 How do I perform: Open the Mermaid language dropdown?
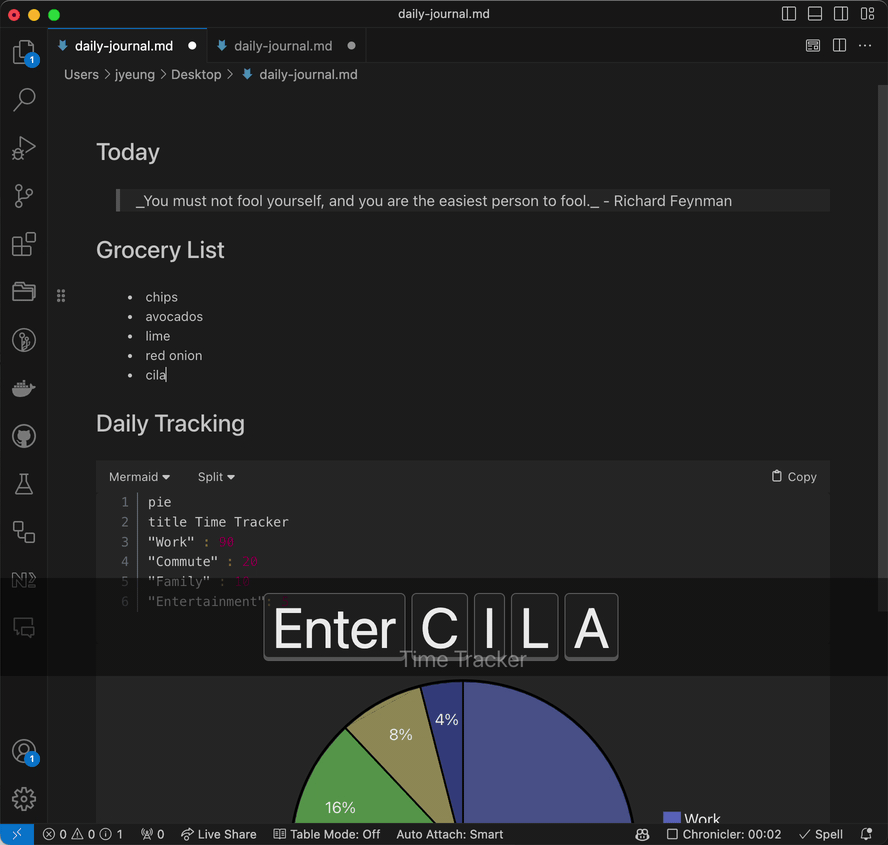[x=139, y=477]
